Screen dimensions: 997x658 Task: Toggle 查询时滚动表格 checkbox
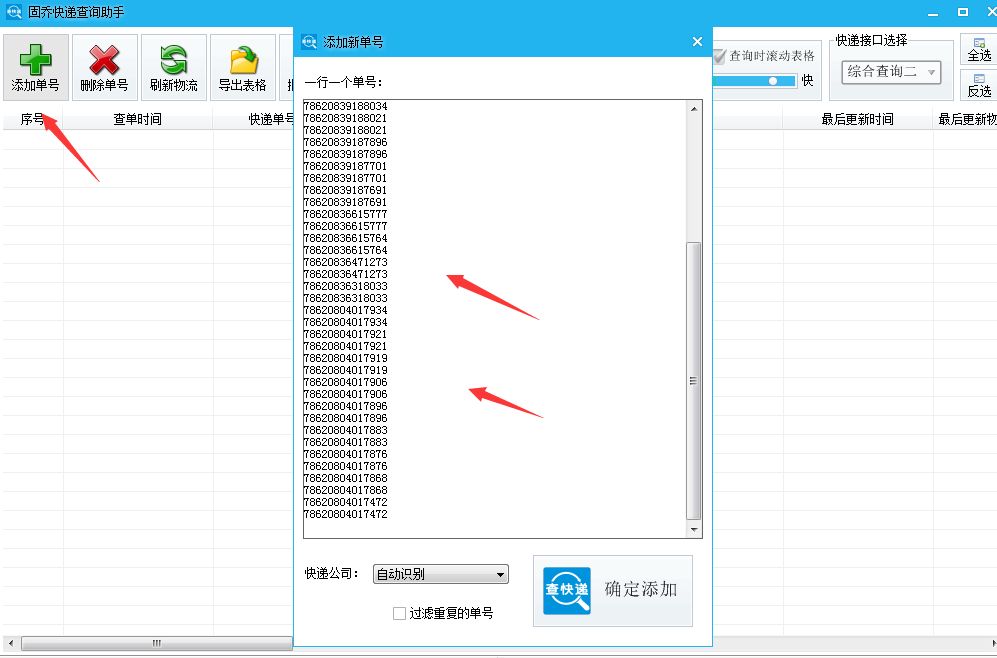[x=719, y=57]
